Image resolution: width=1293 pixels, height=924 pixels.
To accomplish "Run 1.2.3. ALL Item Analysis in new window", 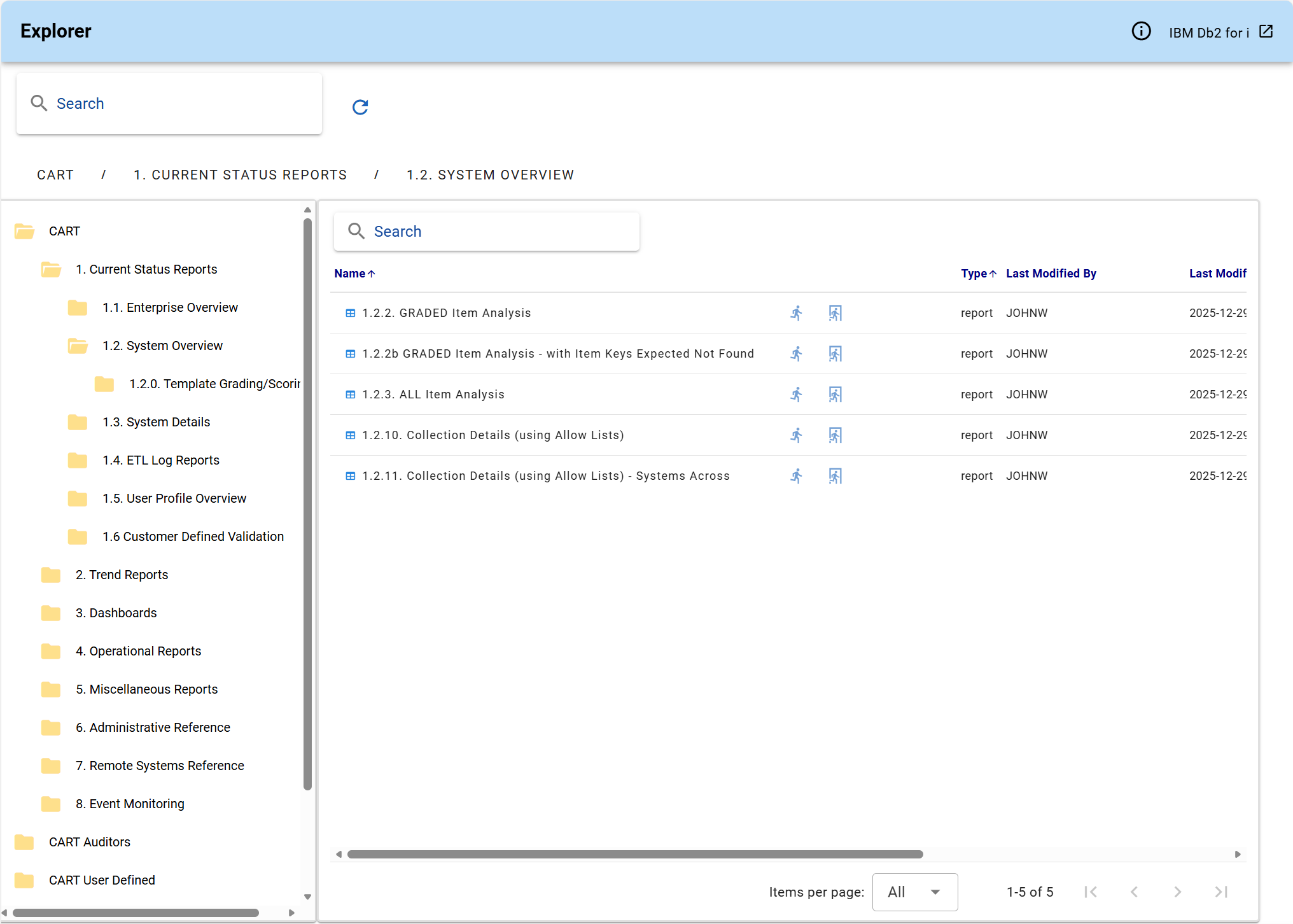I will pos(835,395).
